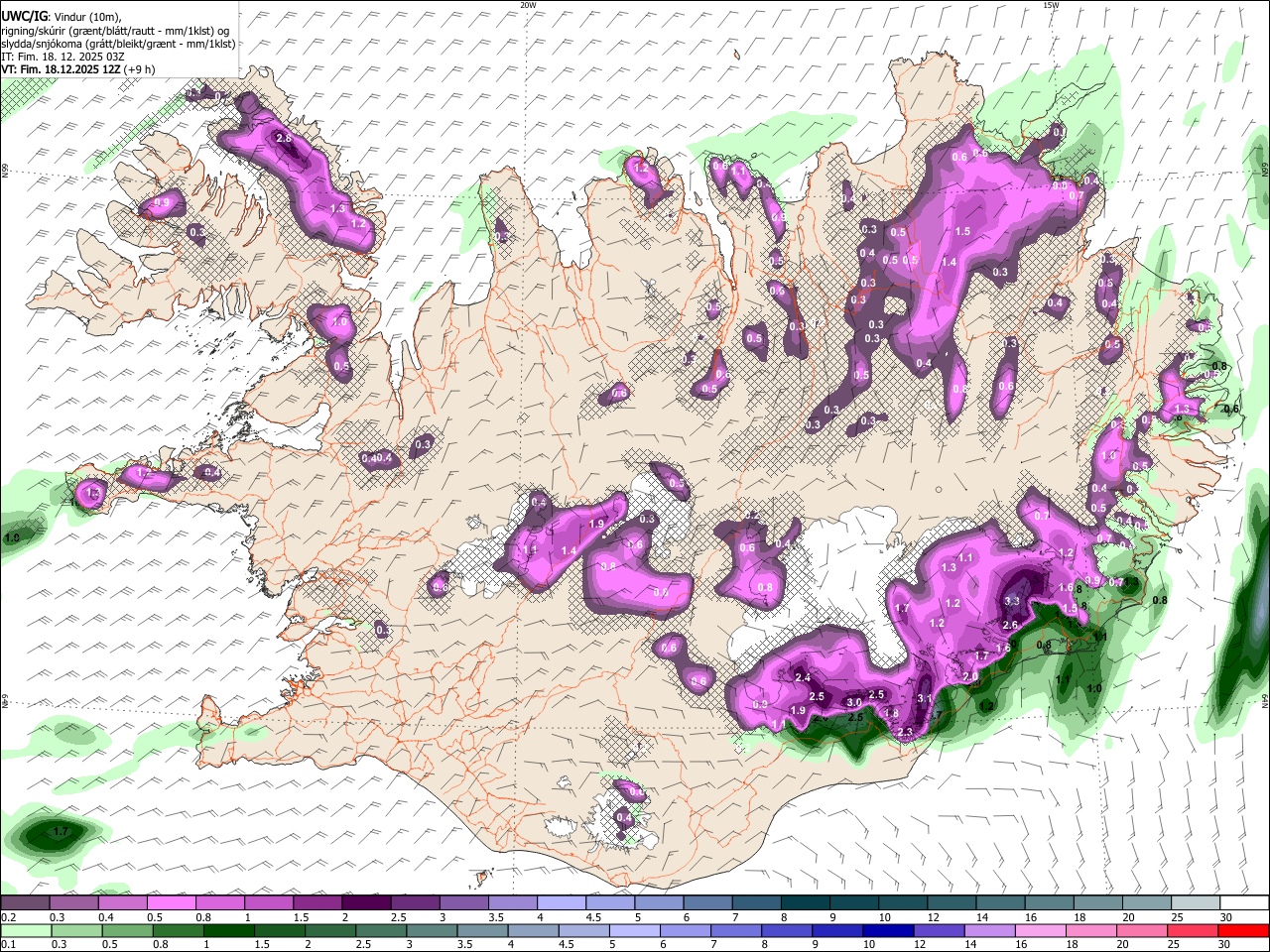Click the 2.0 precipitation value on the map
1270x952 pixels.
tap(970, 676)
